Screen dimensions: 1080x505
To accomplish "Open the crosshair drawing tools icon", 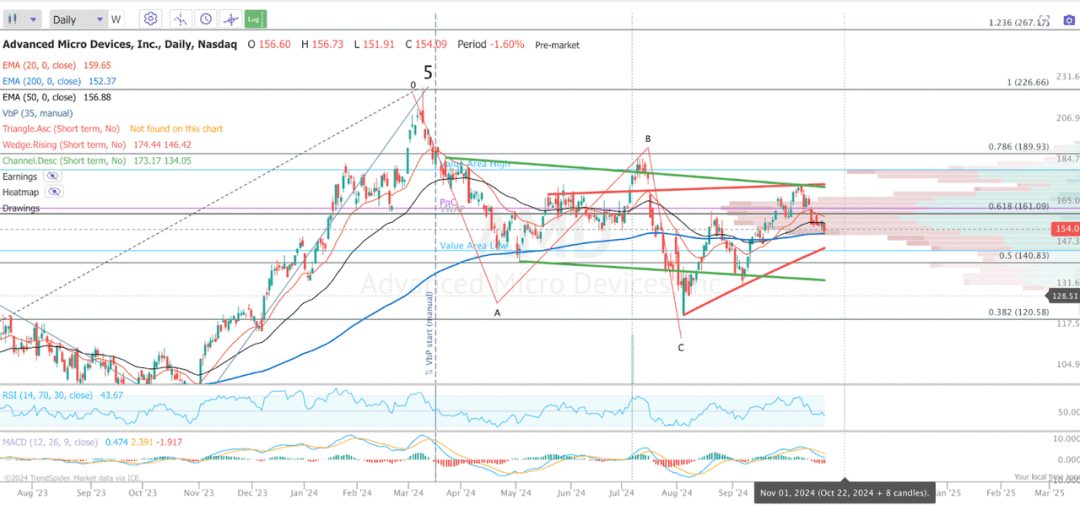I will pos(230,19).
